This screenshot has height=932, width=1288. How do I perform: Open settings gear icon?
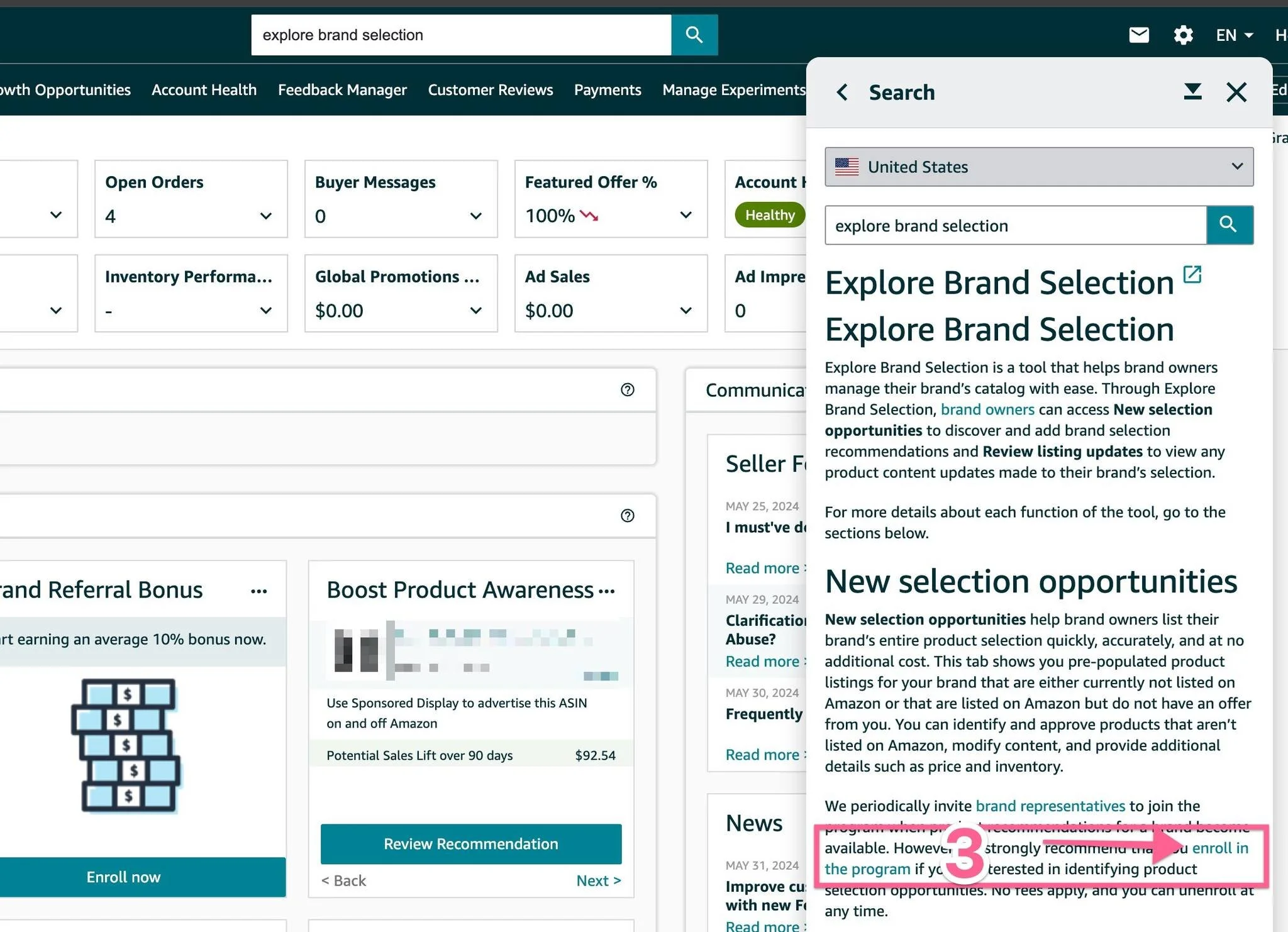1183,35
